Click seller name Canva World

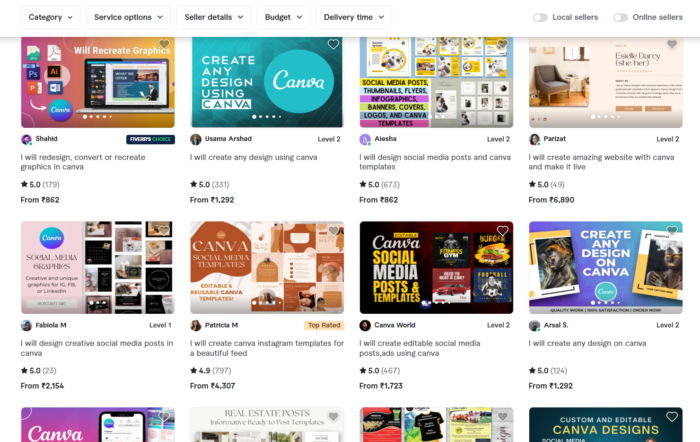click(395, 325)
